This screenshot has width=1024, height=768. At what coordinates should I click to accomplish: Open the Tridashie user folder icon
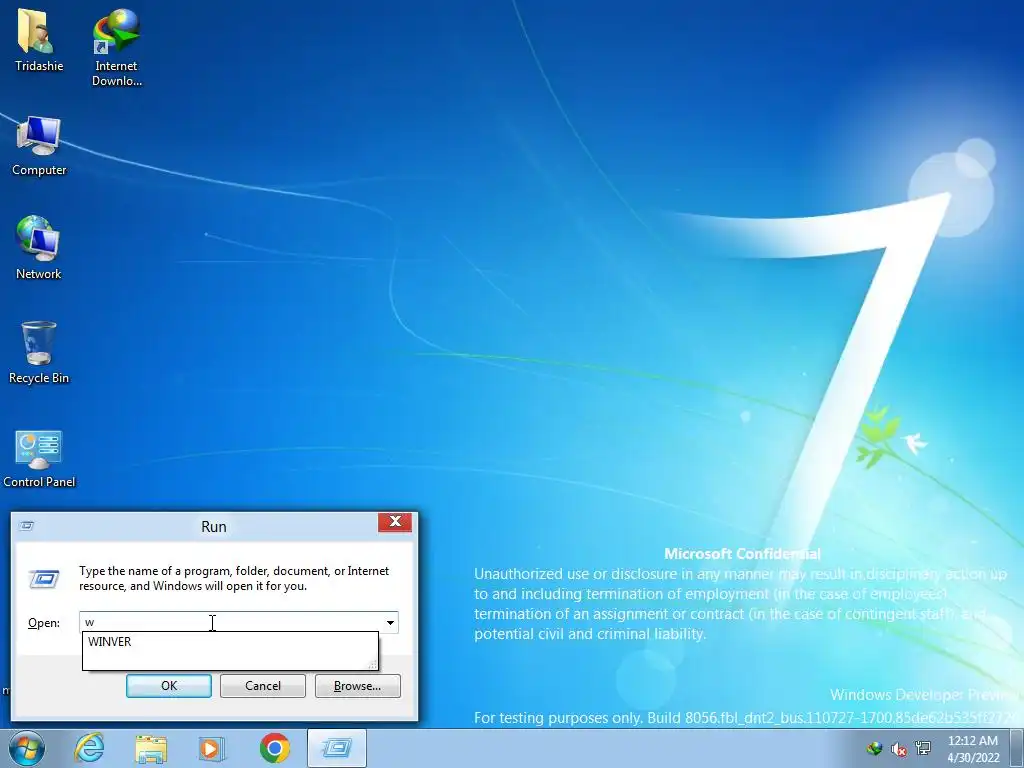tap(39, 39)
